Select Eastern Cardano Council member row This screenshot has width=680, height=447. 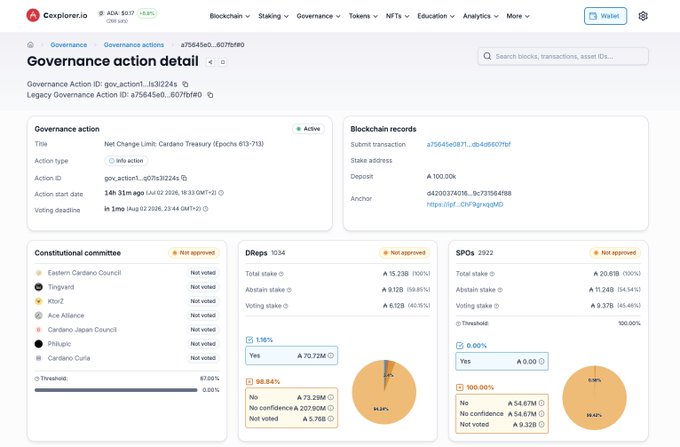(x=127, y=273)
